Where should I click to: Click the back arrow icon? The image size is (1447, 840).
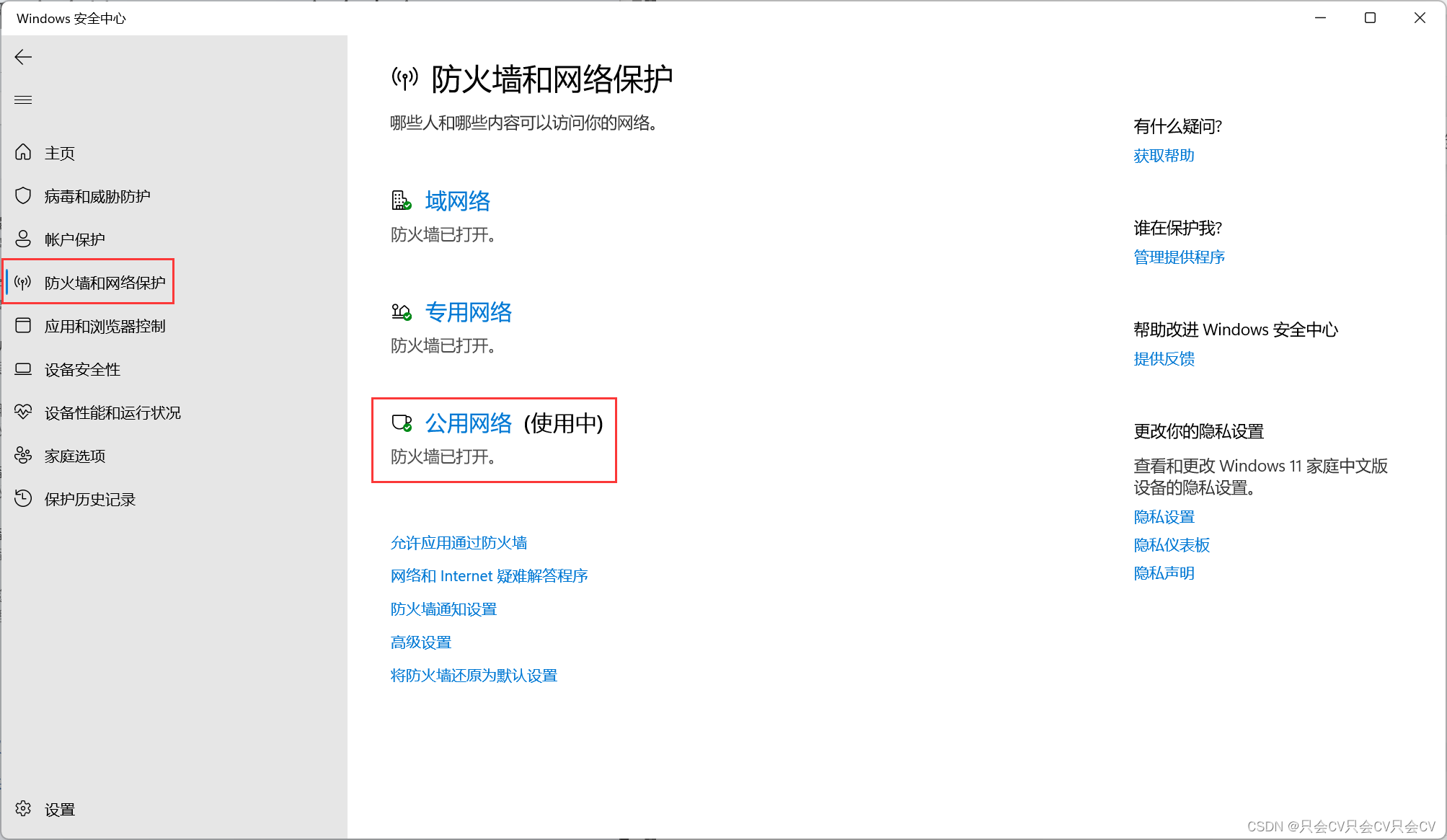click(x=23, y=57)
